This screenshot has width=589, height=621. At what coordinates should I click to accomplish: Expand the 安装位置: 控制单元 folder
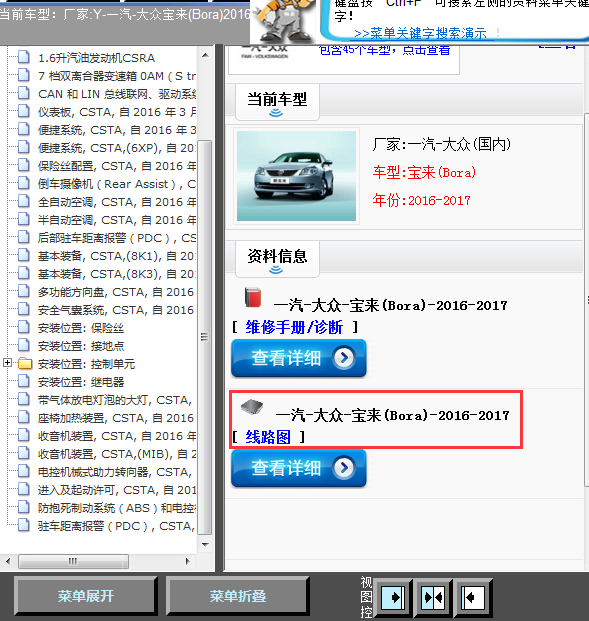[7, 362]
